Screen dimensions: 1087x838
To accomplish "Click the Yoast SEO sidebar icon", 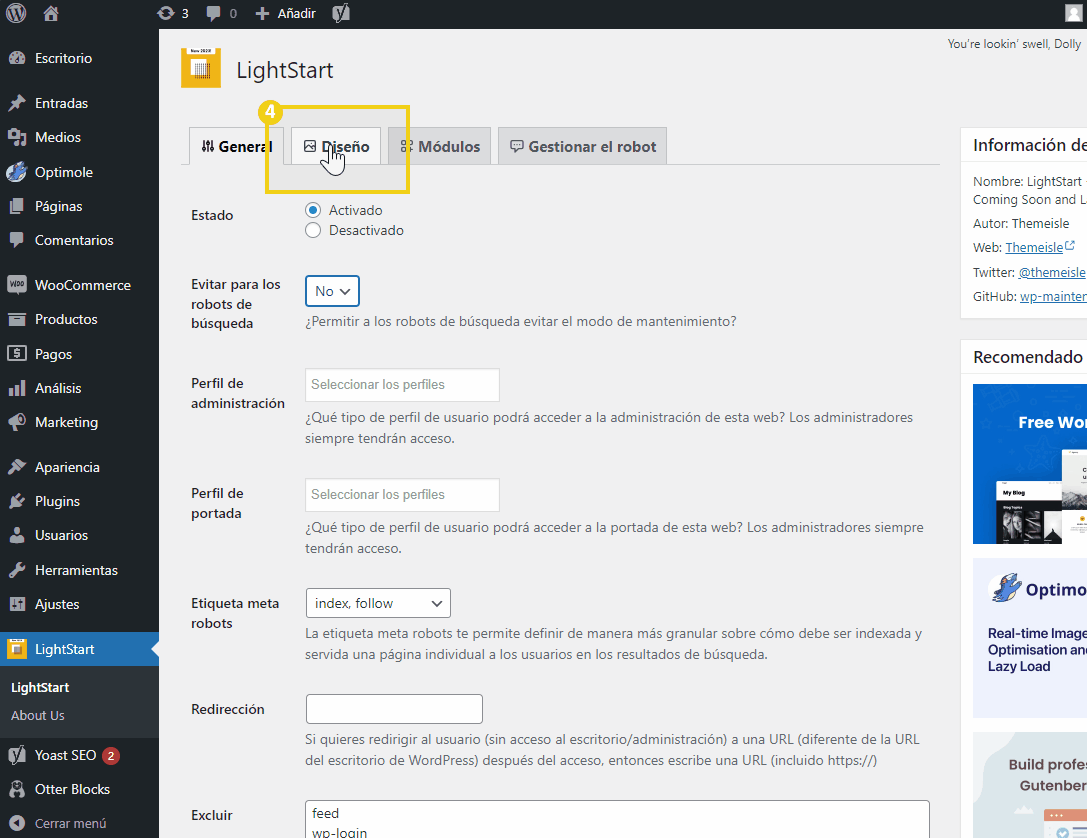I will tap(17, 755).
